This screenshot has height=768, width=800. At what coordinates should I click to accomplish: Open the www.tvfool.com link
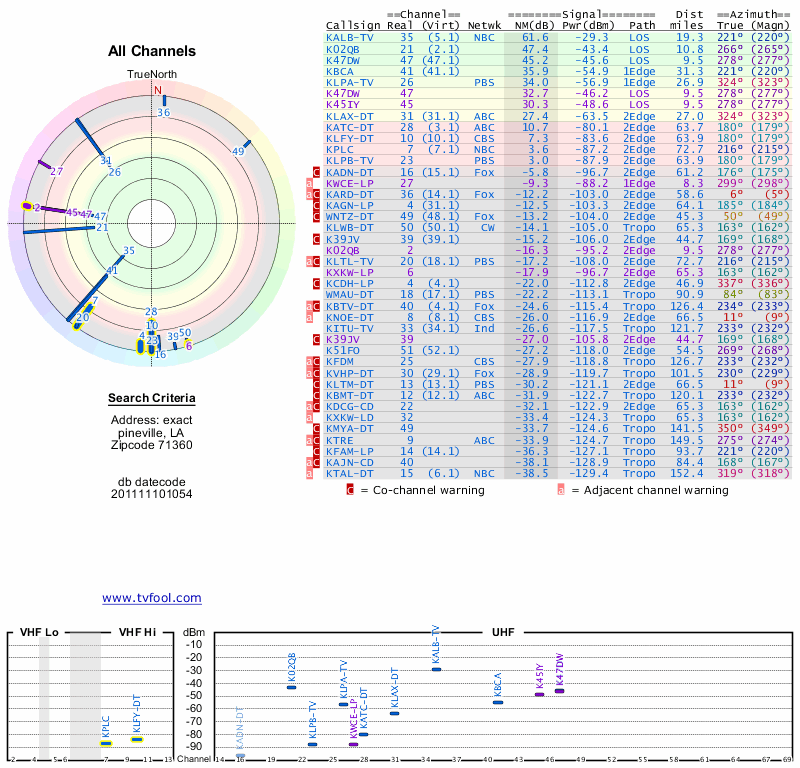point(151,598)
